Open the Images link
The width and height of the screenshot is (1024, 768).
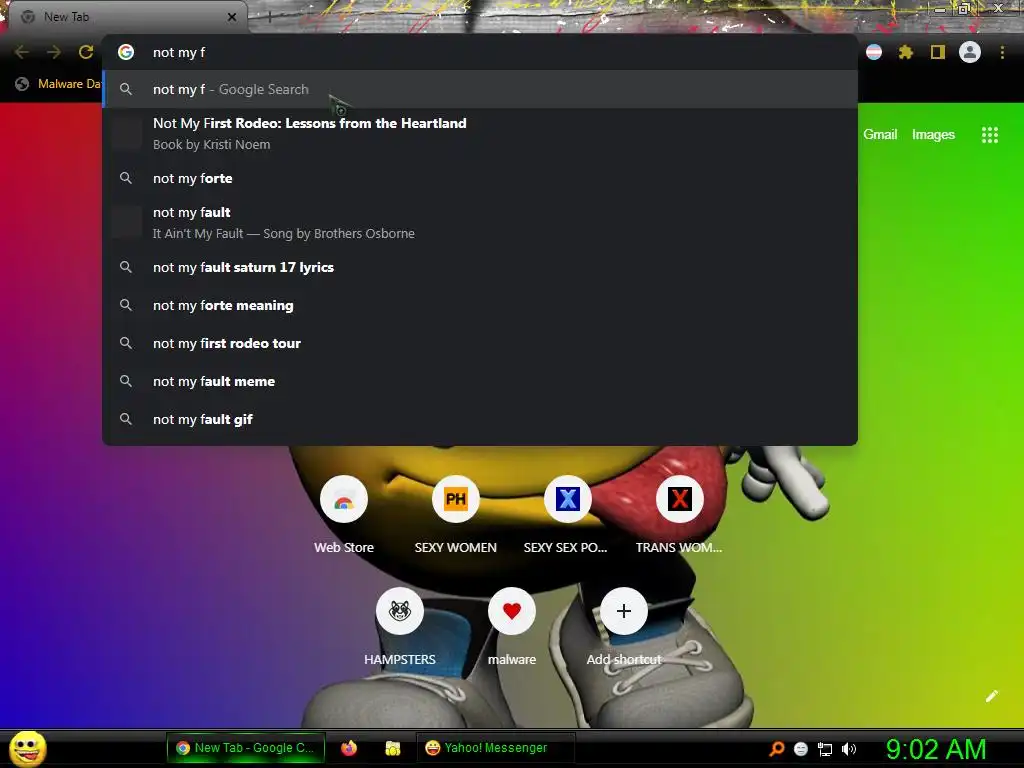click(x=933, y=135)
